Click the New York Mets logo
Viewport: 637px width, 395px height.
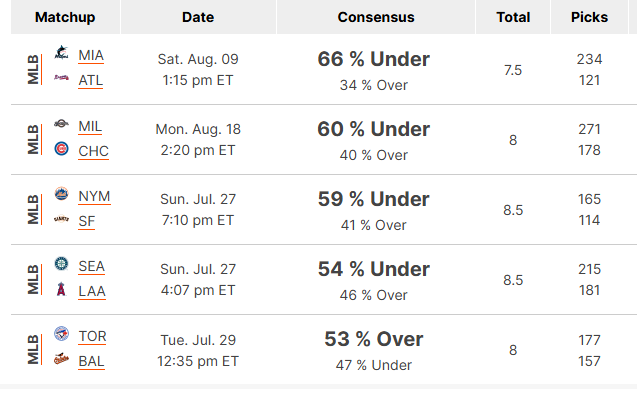(61, 194)
